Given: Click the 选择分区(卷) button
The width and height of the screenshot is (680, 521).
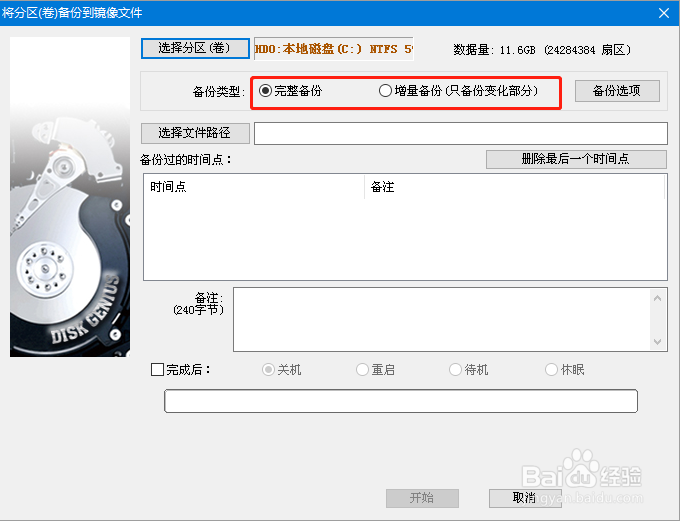Looking at the screenshot, I should pyautogui.click(x=195, y=48).
